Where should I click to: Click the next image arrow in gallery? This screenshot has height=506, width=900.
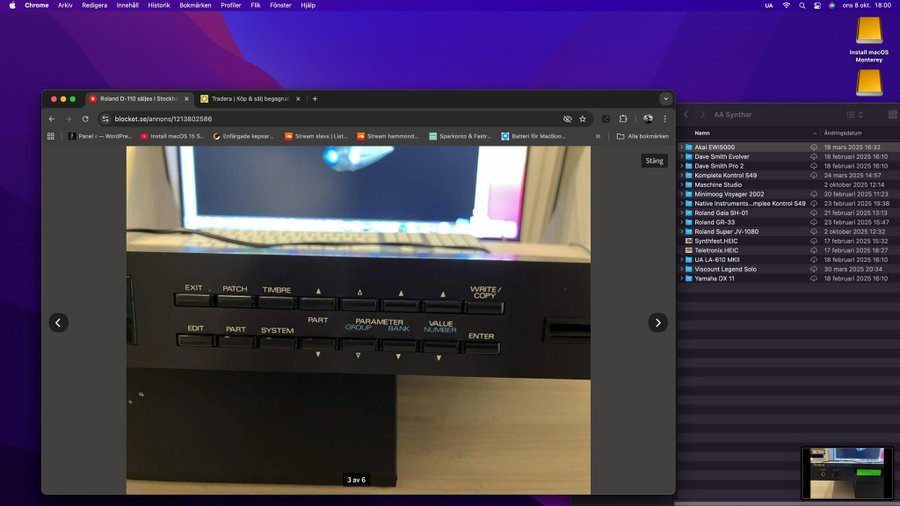click(657, 322)
